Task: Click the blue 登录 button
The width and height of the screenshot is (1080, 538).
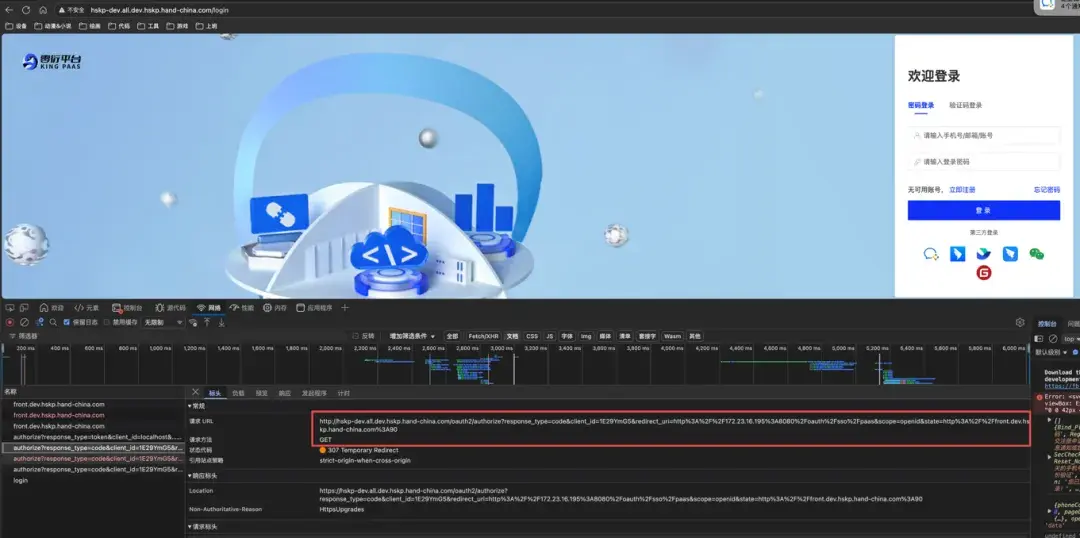Action: [983, 210]
